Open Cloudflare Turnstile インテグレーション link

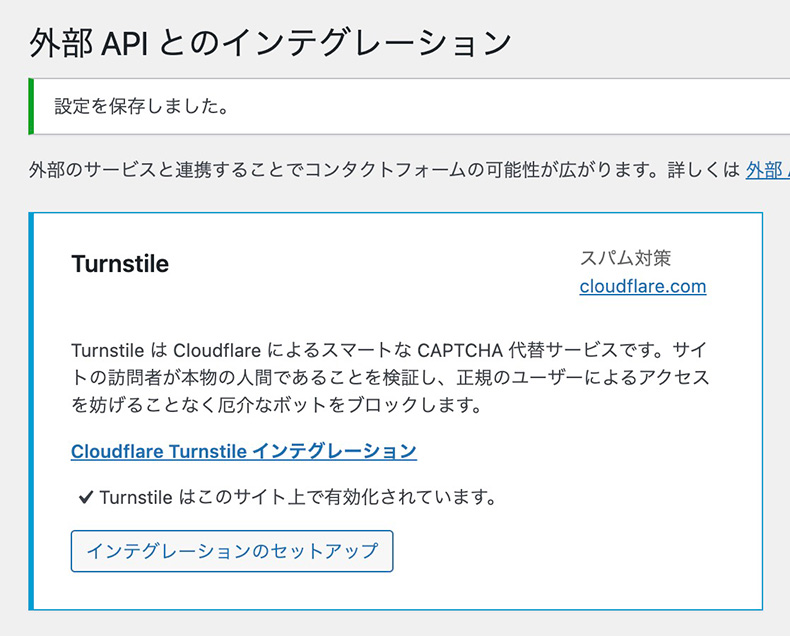[x=244, y=451]
